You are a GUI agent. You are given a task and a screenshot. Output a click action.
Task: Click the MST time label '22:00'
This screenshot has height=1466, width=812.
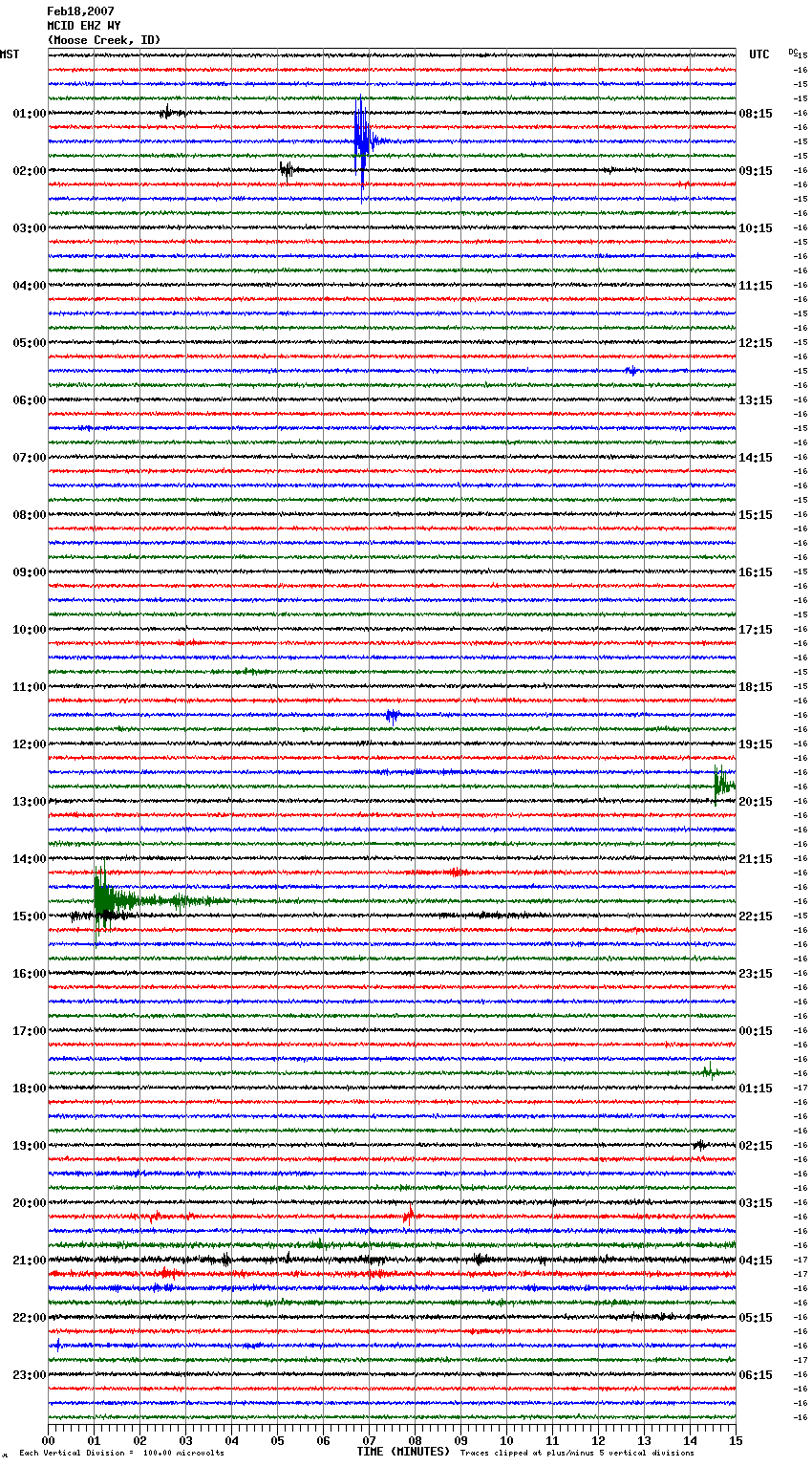click(x=30, y=1318)
